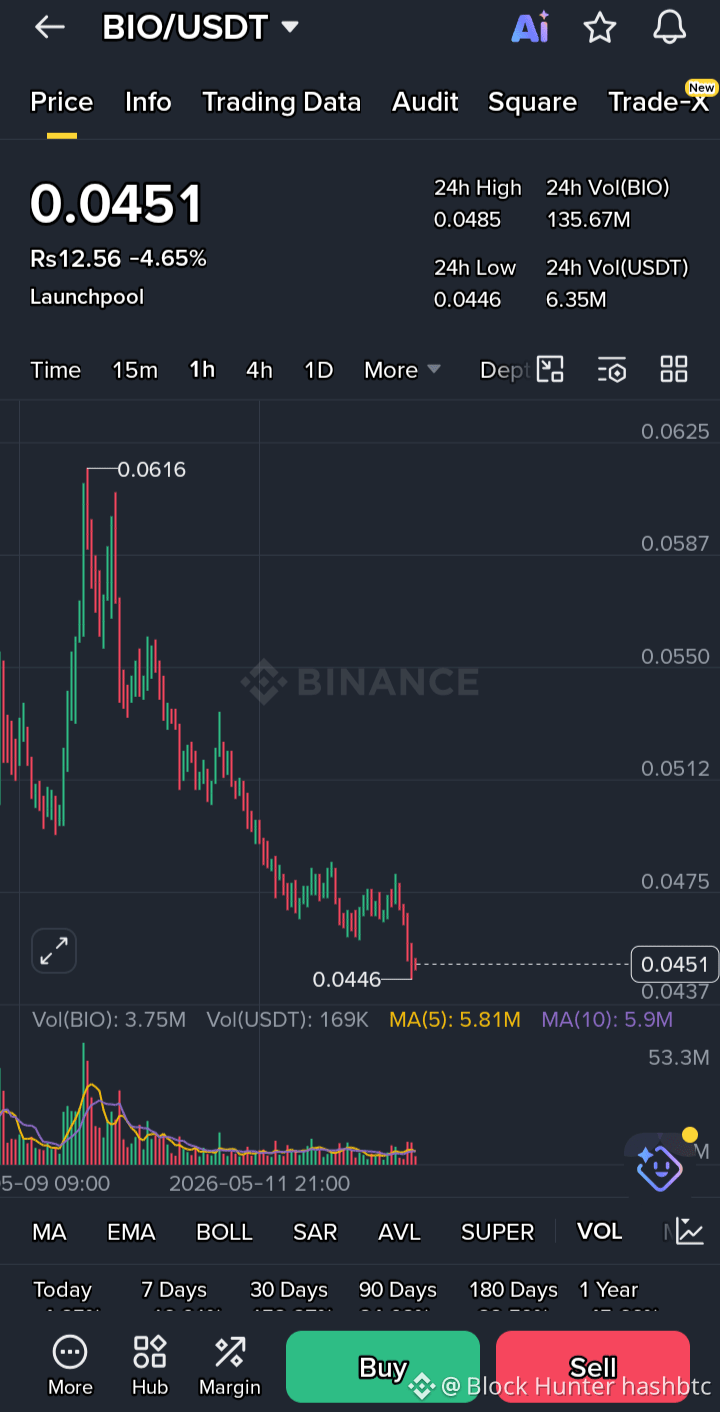This screenshot has height=1412, width=720.
Task: Tap the 24h High value 0.0485
Action: tap(467, 220)
